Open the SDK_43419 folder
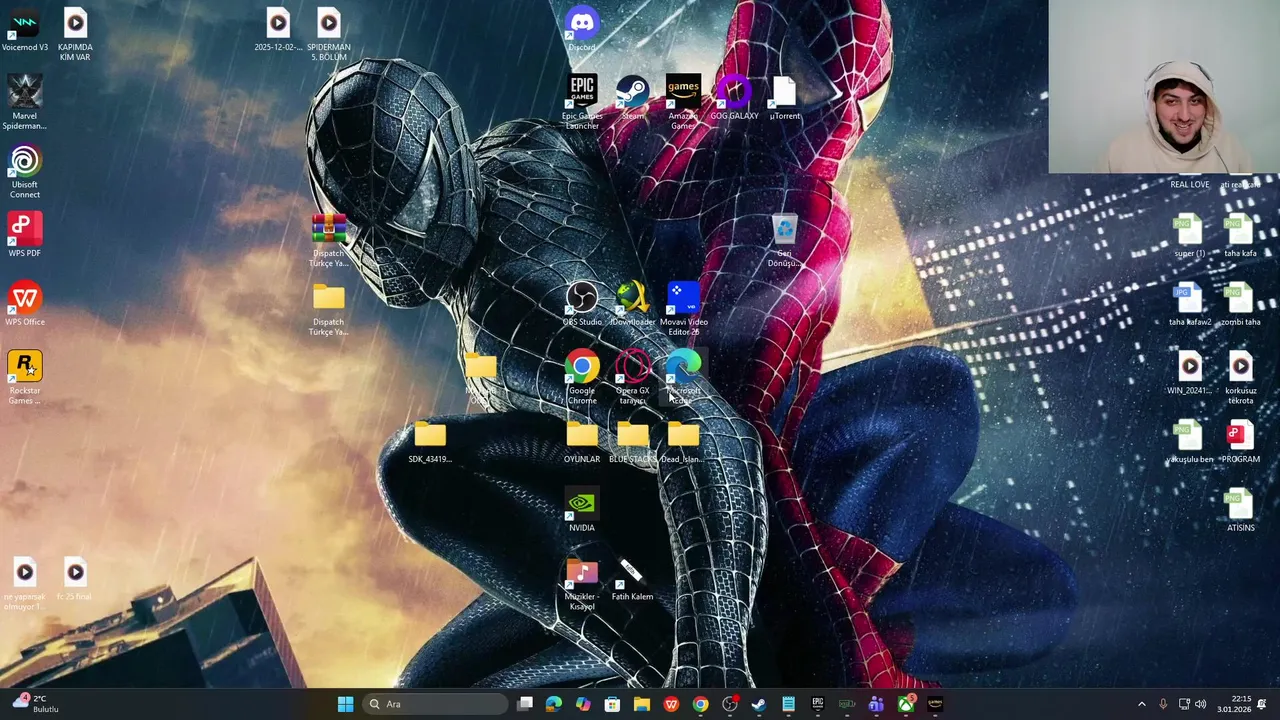The image size is (1280, 720). click(x=430, y=441)
